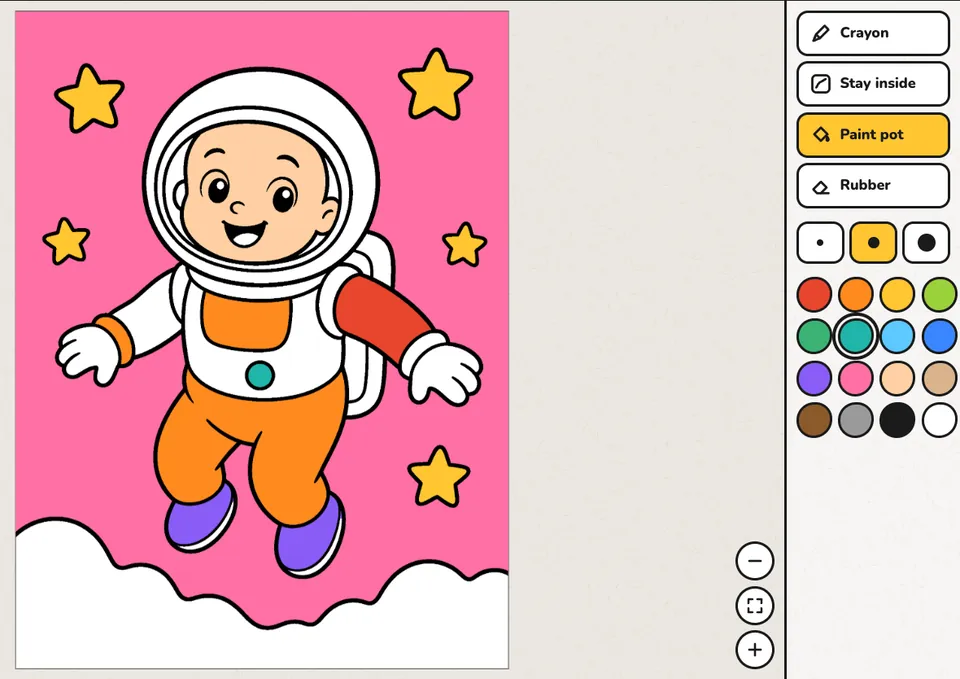Choose the light blue color swatch
Image resolution: width=960 pixels, height=679 pixels.
point(897,336)
